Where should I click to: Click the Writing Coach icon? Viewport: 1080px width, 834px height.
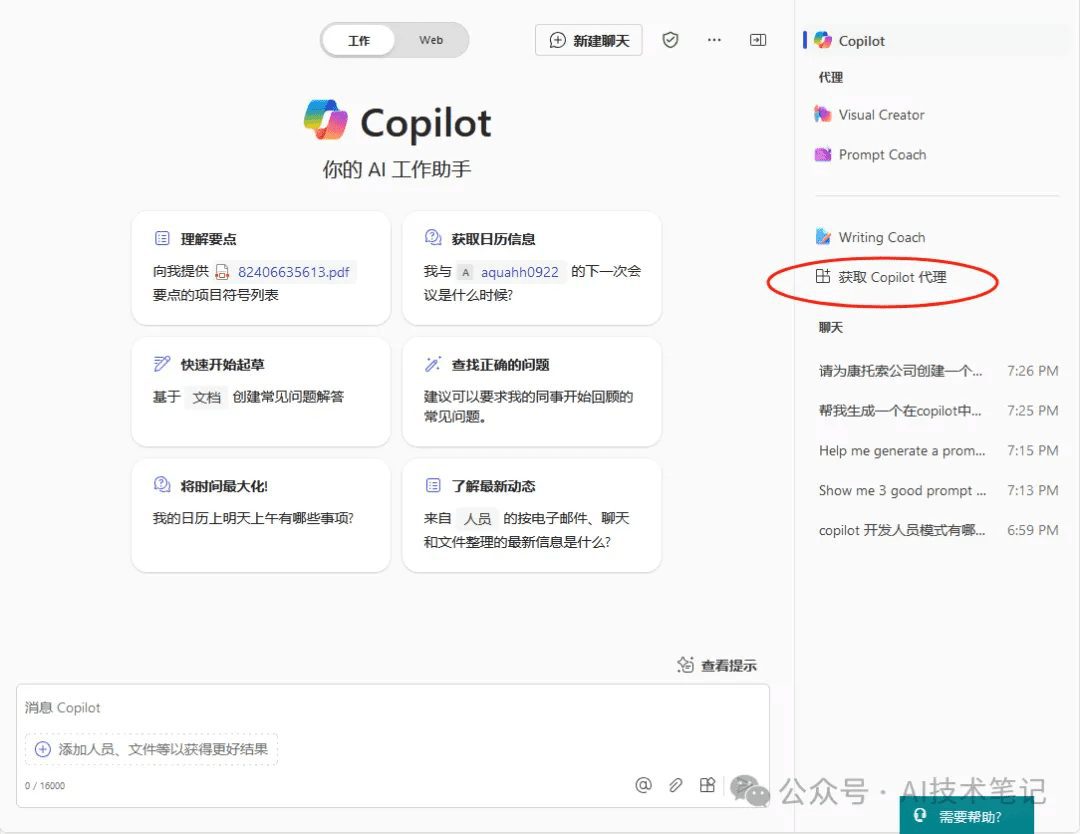[822, 237]
